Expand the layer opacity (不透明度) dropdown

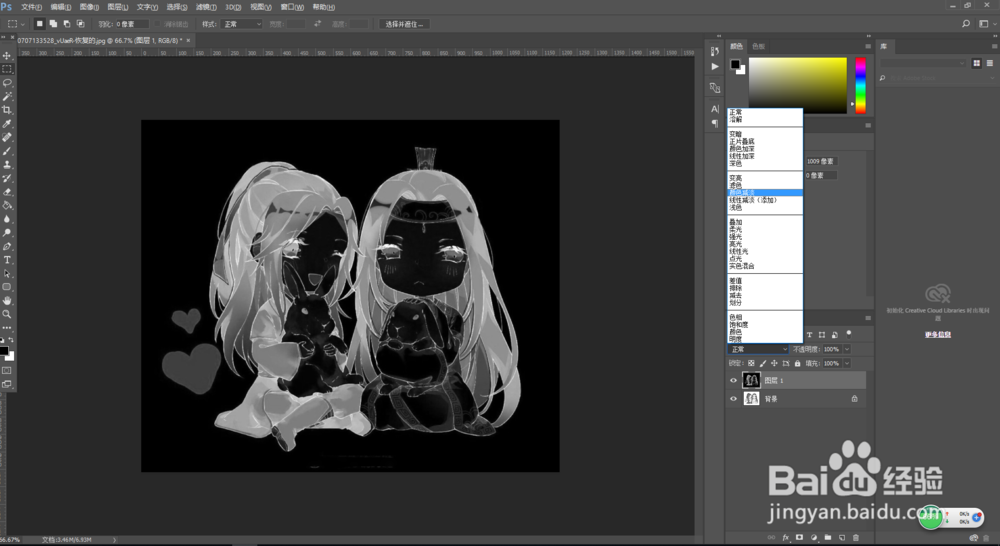point(847,349)
